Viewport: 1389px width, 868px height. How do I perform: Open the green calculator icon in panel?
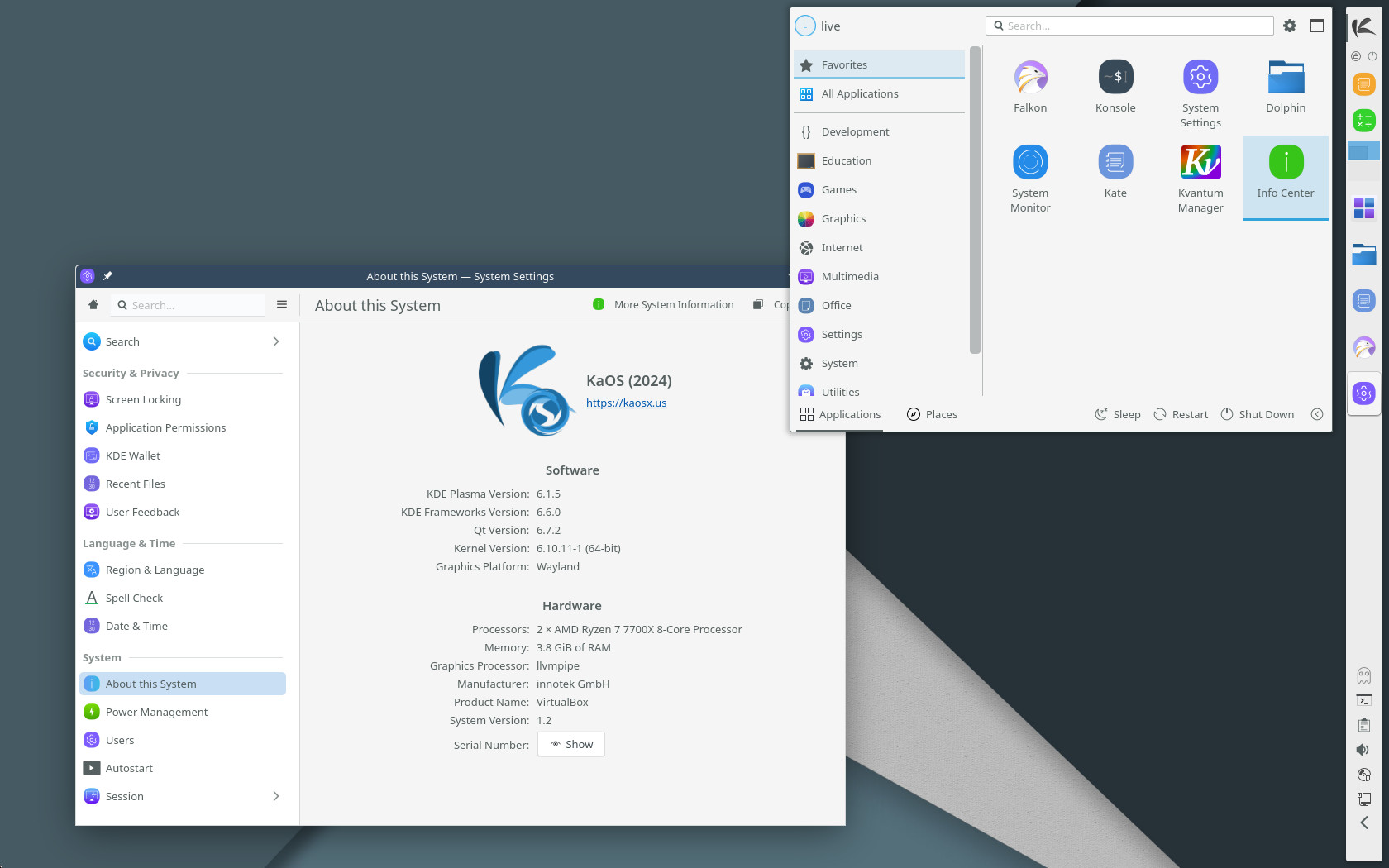click(1364, 121)
